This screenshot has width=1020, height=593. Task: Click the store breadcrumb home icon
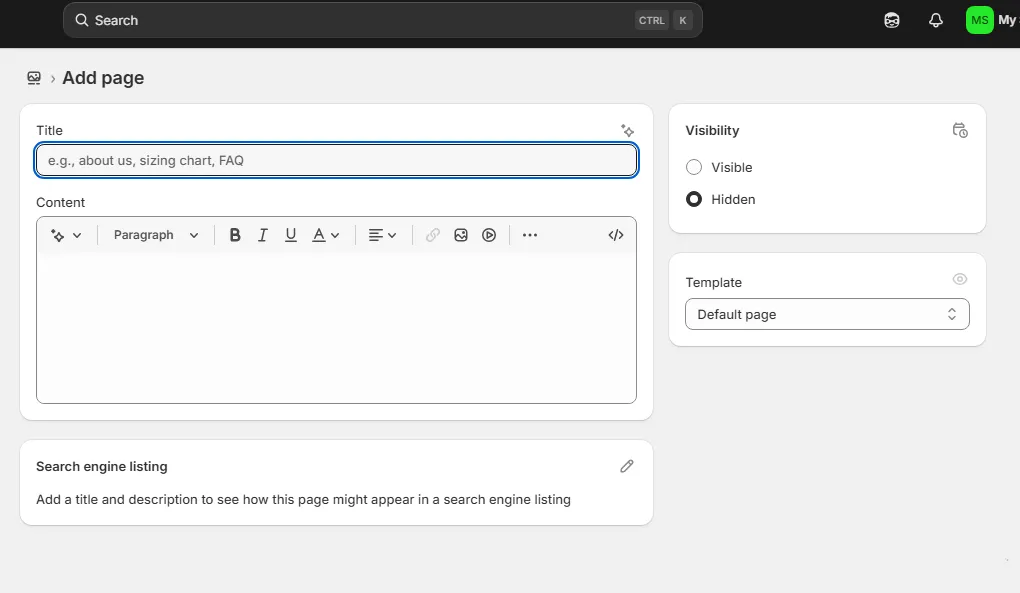click(x=34, y=77)
